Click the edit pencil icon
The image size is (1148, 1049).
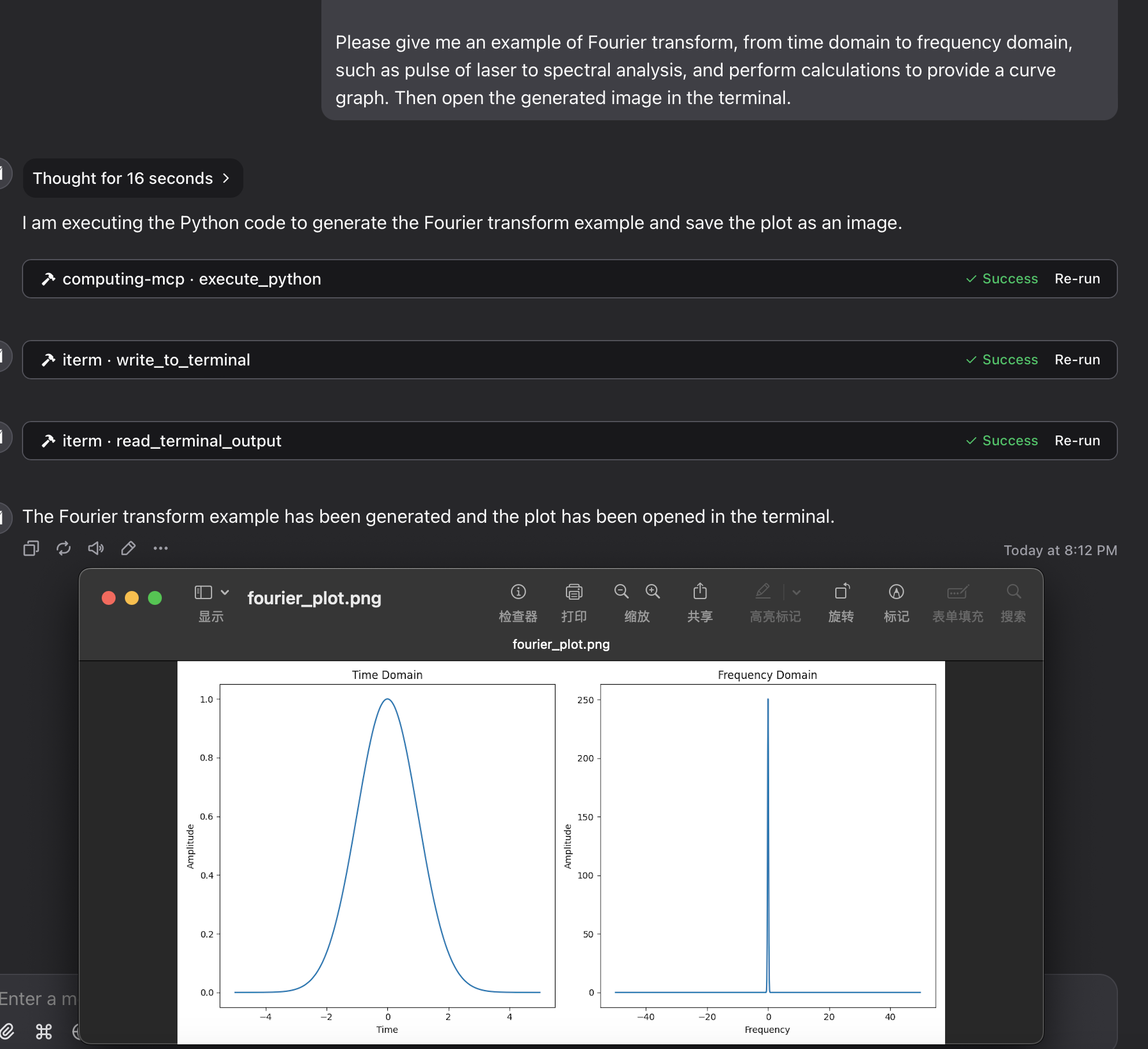[128, 548]
